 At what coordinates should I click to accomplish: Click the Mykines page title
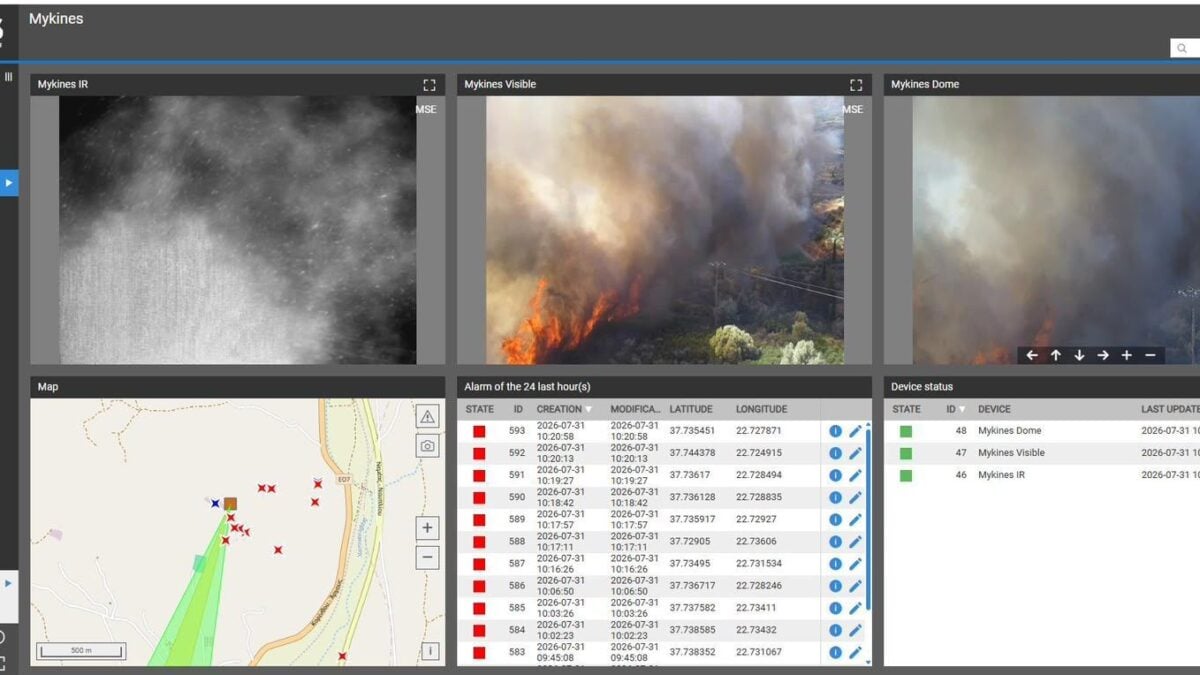pos(56,19)
